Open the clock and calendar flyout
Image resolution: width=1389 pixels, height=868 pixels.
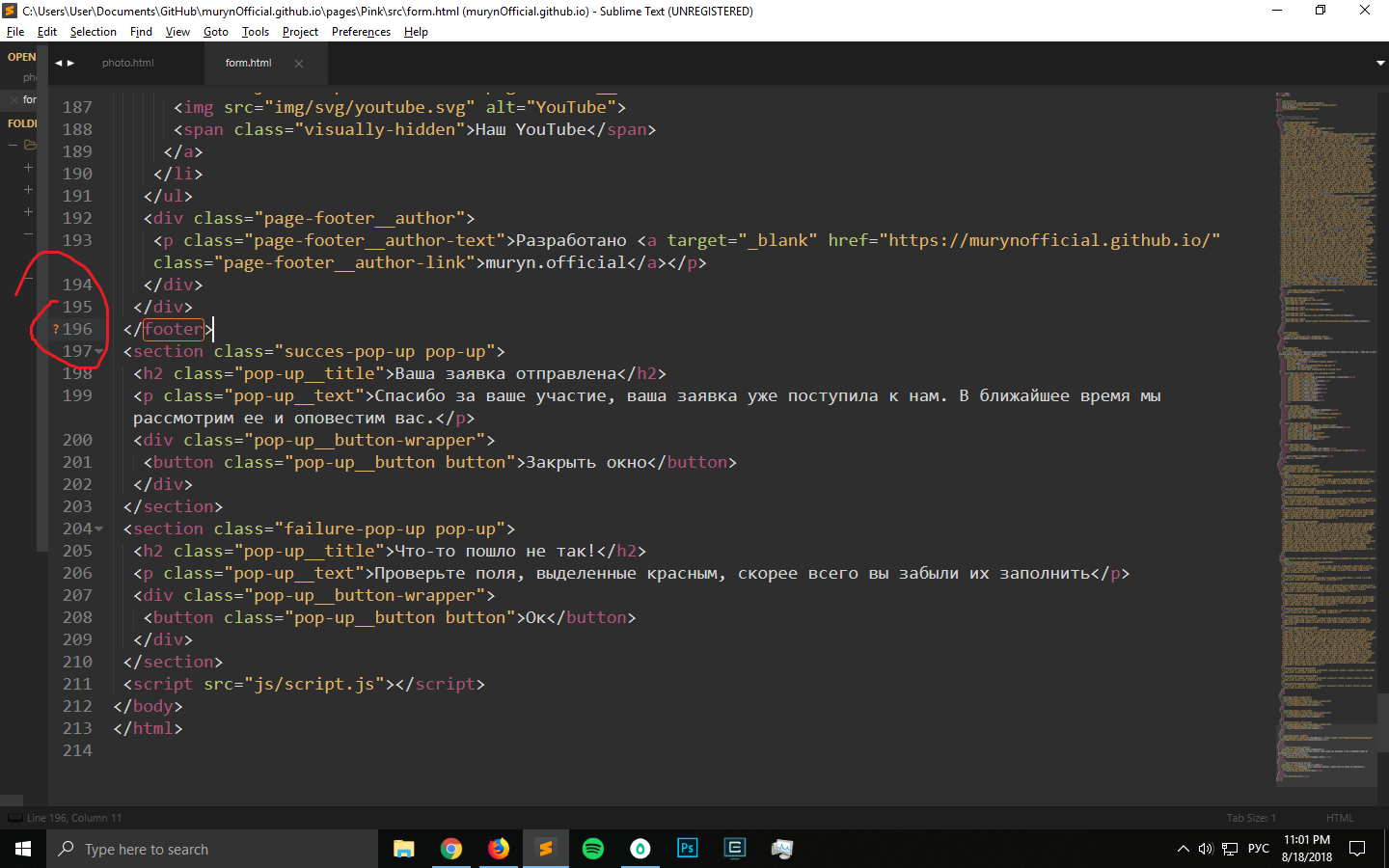point(1307,849)
